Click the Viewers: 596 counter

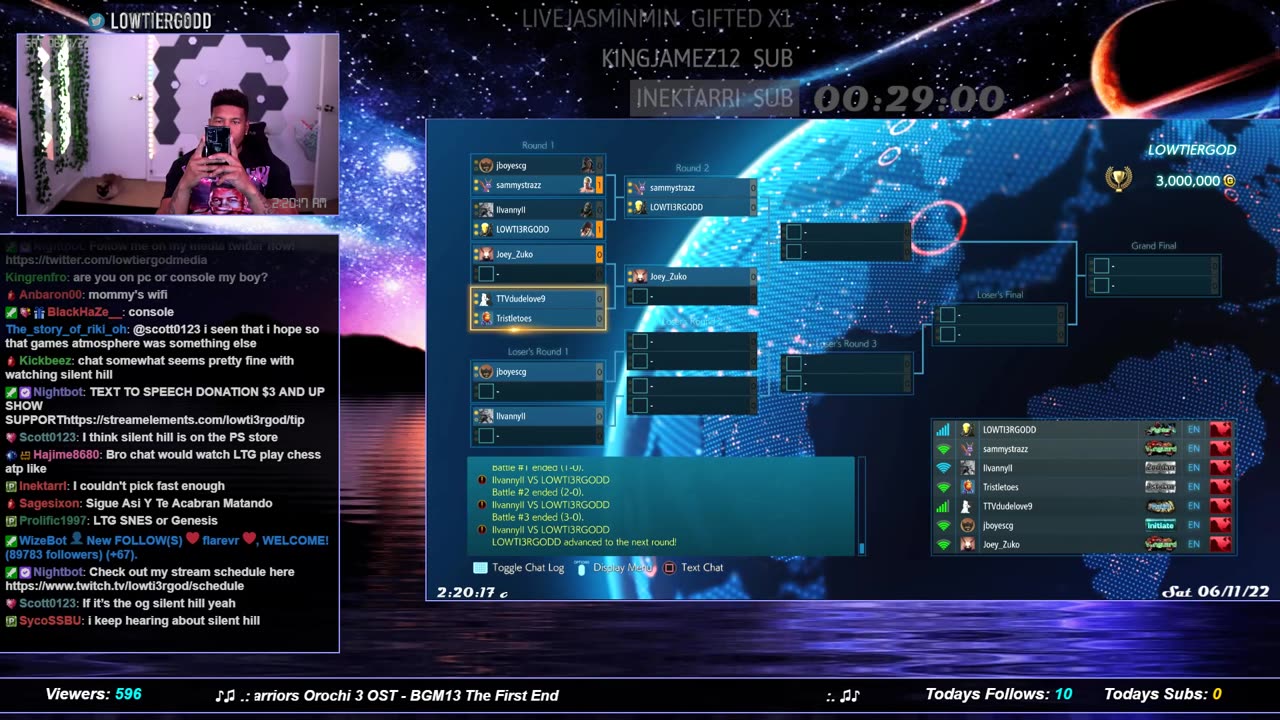tap(94, 694)
